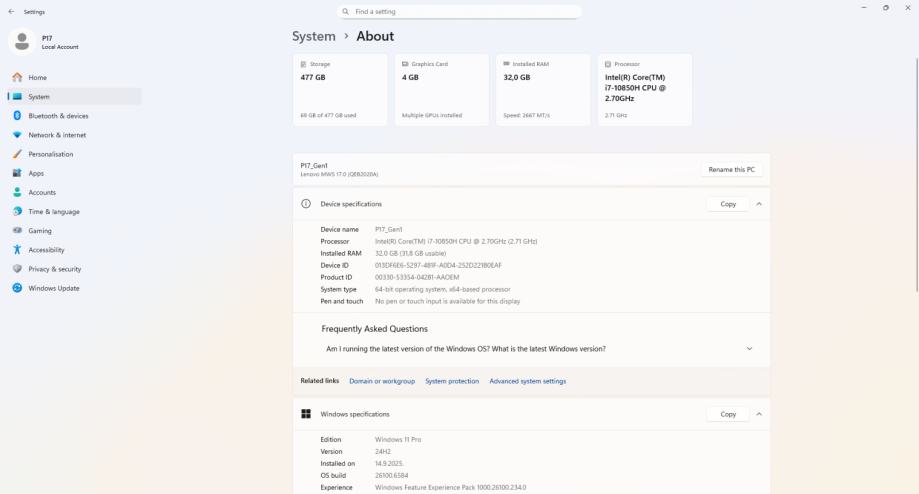Screen dimensions: 919x494
Task: Open Accessibility settings
Action: point(46,250)
